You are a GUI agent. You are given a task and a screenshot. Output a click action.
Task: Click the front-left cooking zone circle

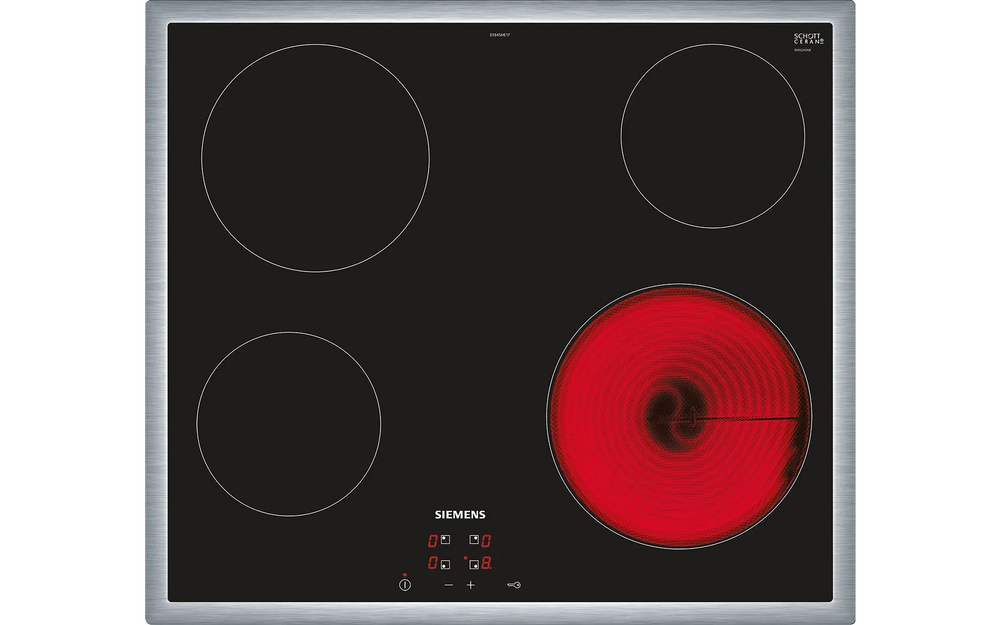288,423
